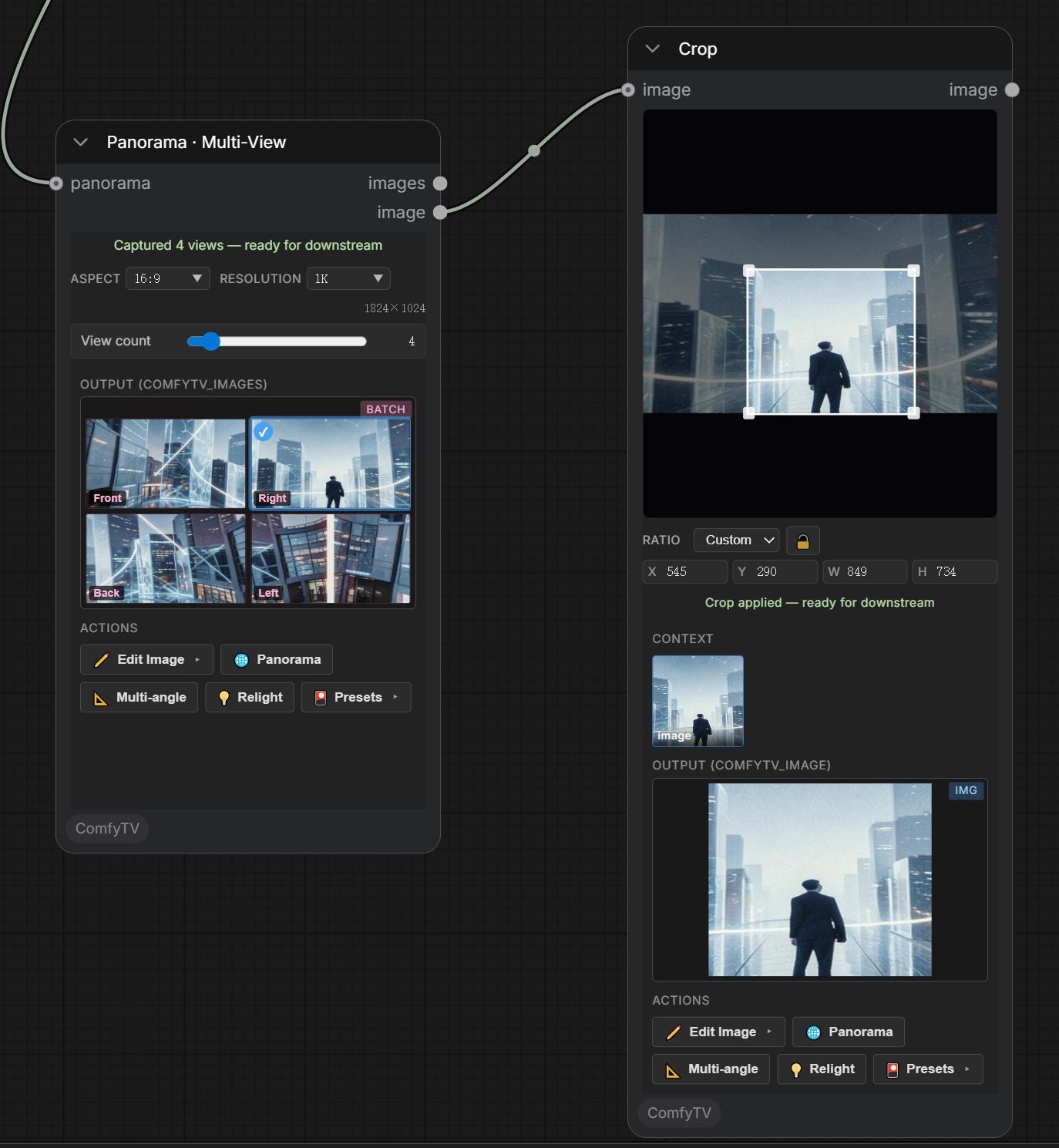This screenshot has height=1148, width=1059.
Task: Click image input socket on Crop node
Action: [628, 90]
